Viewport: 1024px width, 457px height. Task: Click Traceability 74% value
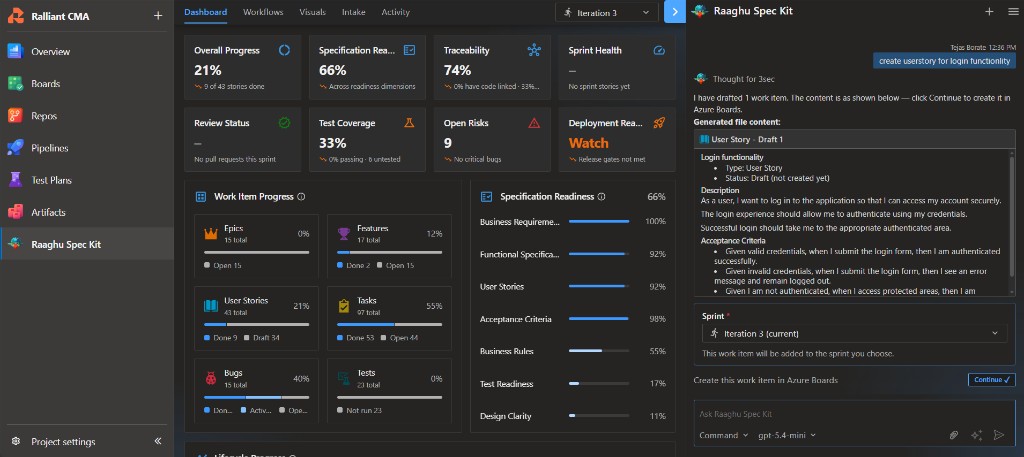(457, 70)
